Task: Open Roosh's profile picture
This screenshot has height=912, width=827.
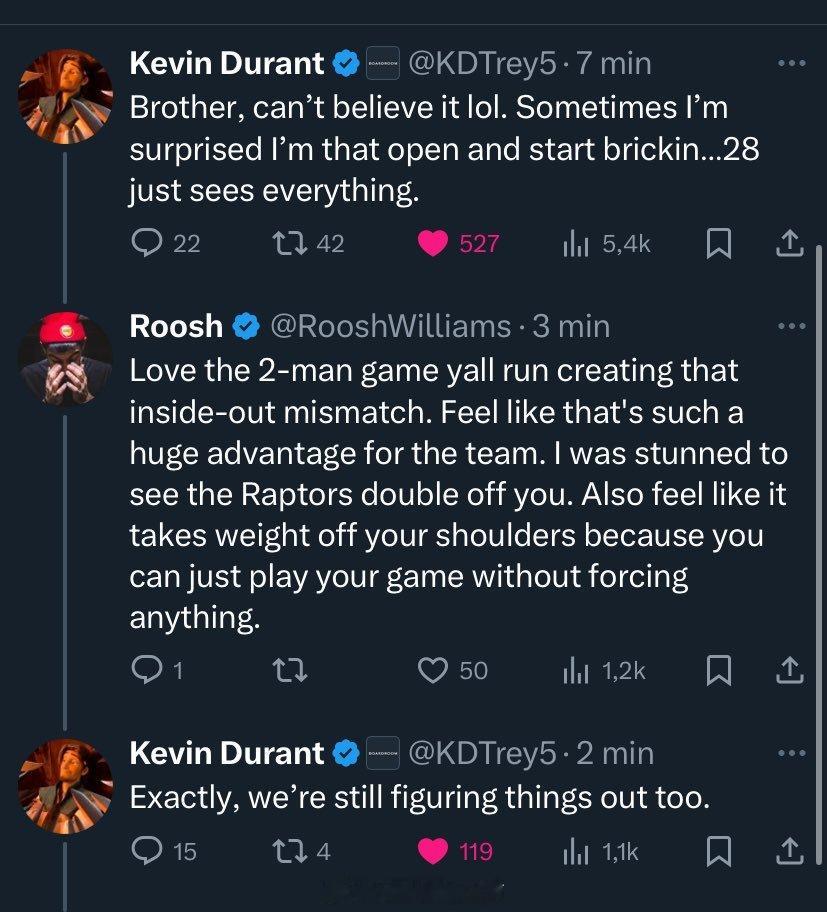Action: coord(65,358)
